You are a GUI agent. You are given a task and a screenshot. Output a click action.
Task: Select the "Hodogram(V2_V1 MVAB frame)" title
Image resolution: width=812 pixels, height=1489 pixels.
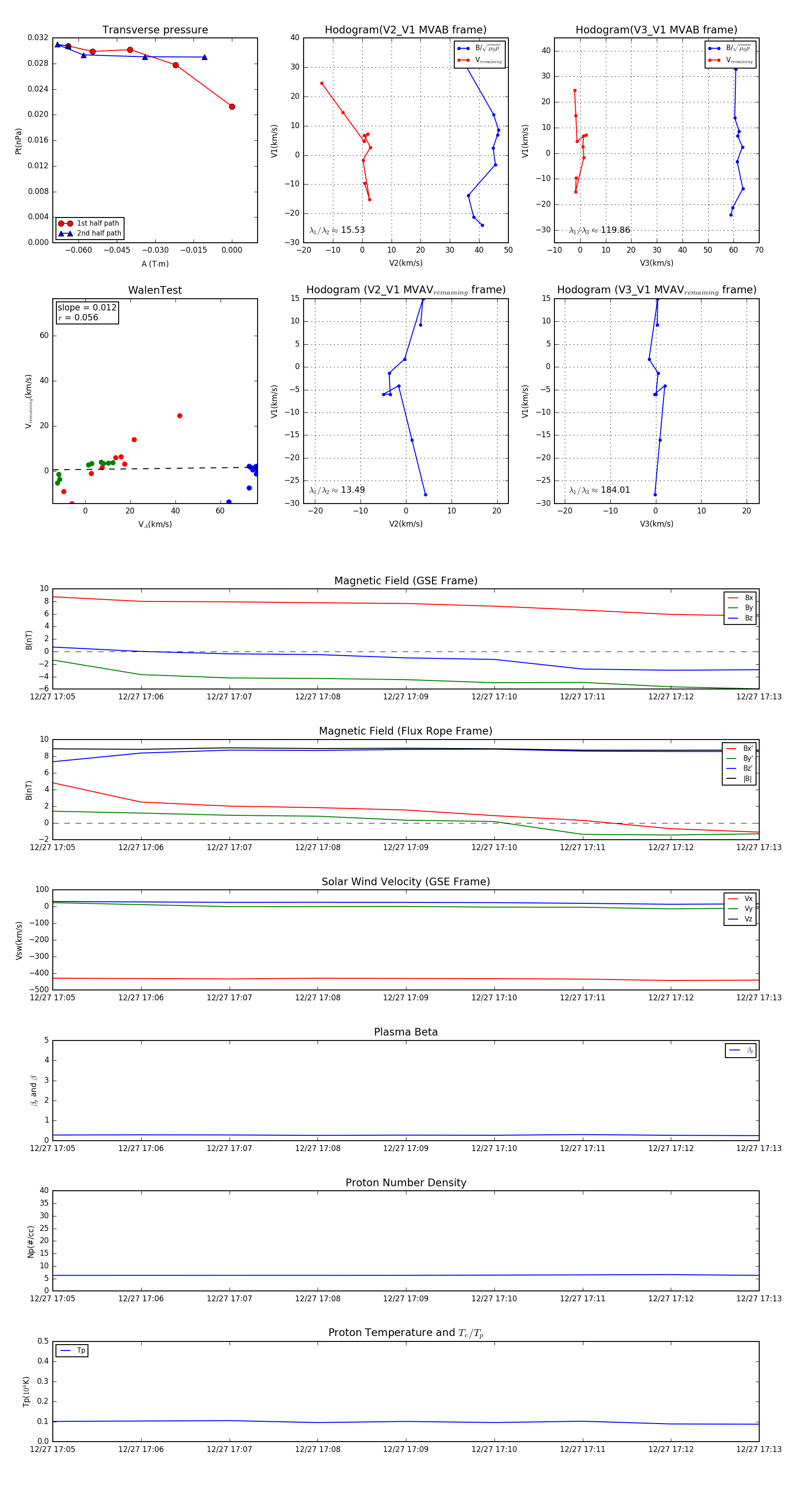[x=406, y=30]
